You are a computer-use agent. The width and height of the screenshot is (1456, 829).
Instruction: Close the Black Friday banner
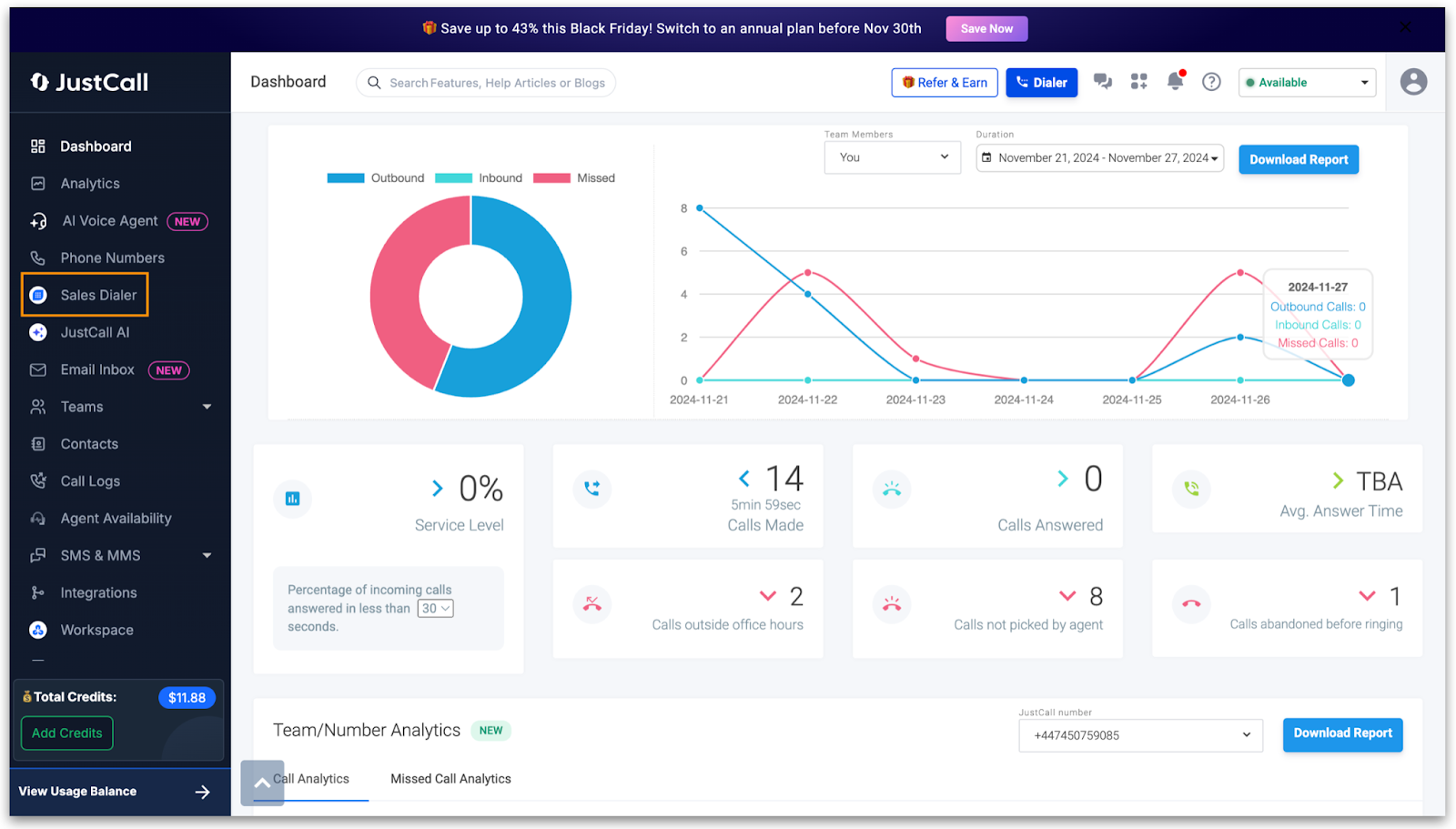pyautogui.click(x=1406, y=28)
